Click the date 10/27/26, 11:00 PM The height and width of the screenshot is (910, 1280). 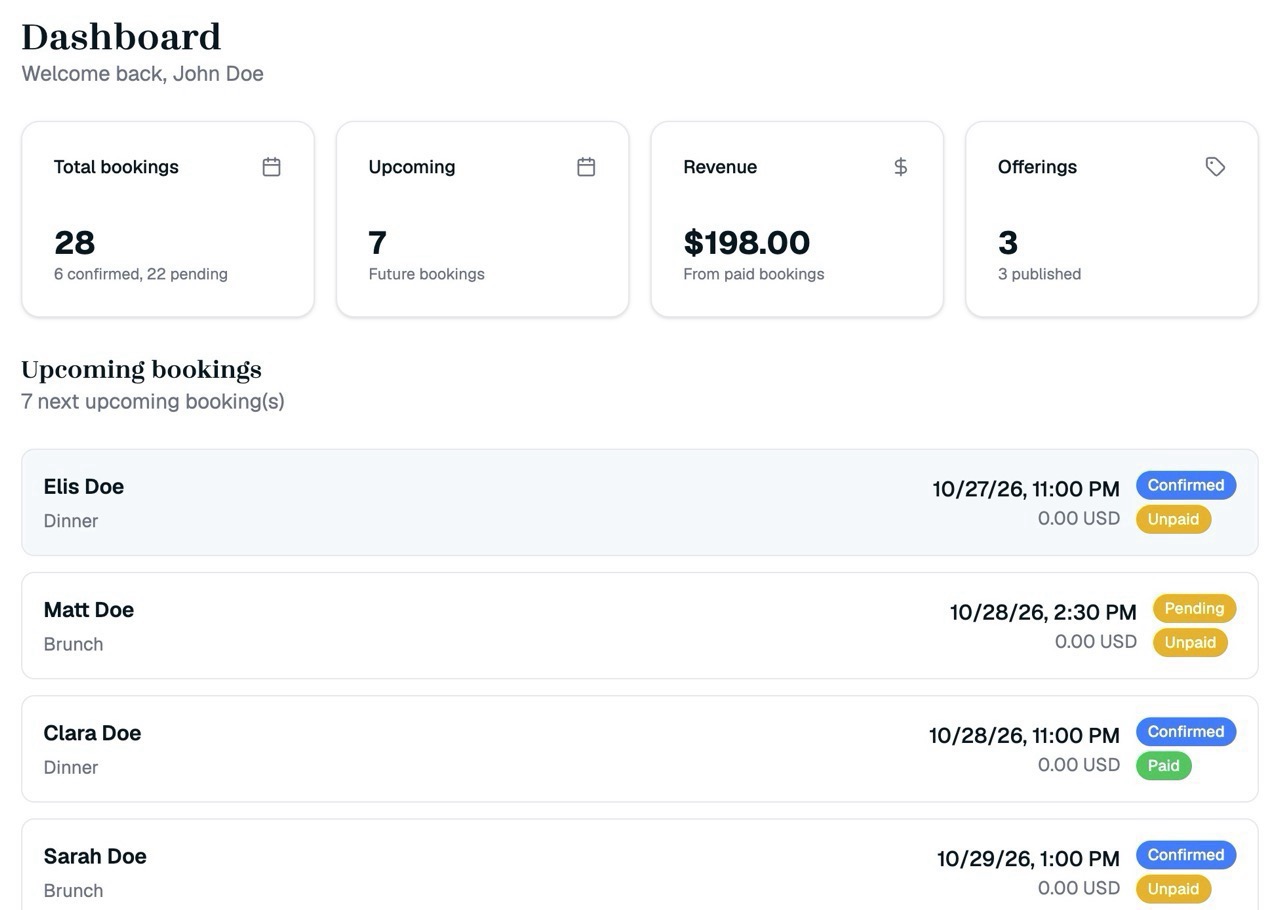pos(1026,489)
